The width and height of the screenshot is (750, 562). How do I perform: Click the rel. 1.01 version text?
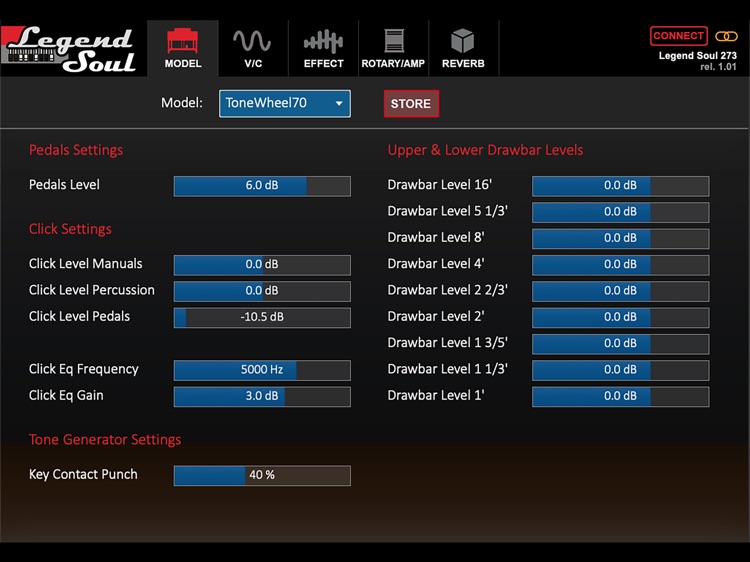[x=718, y=67]
